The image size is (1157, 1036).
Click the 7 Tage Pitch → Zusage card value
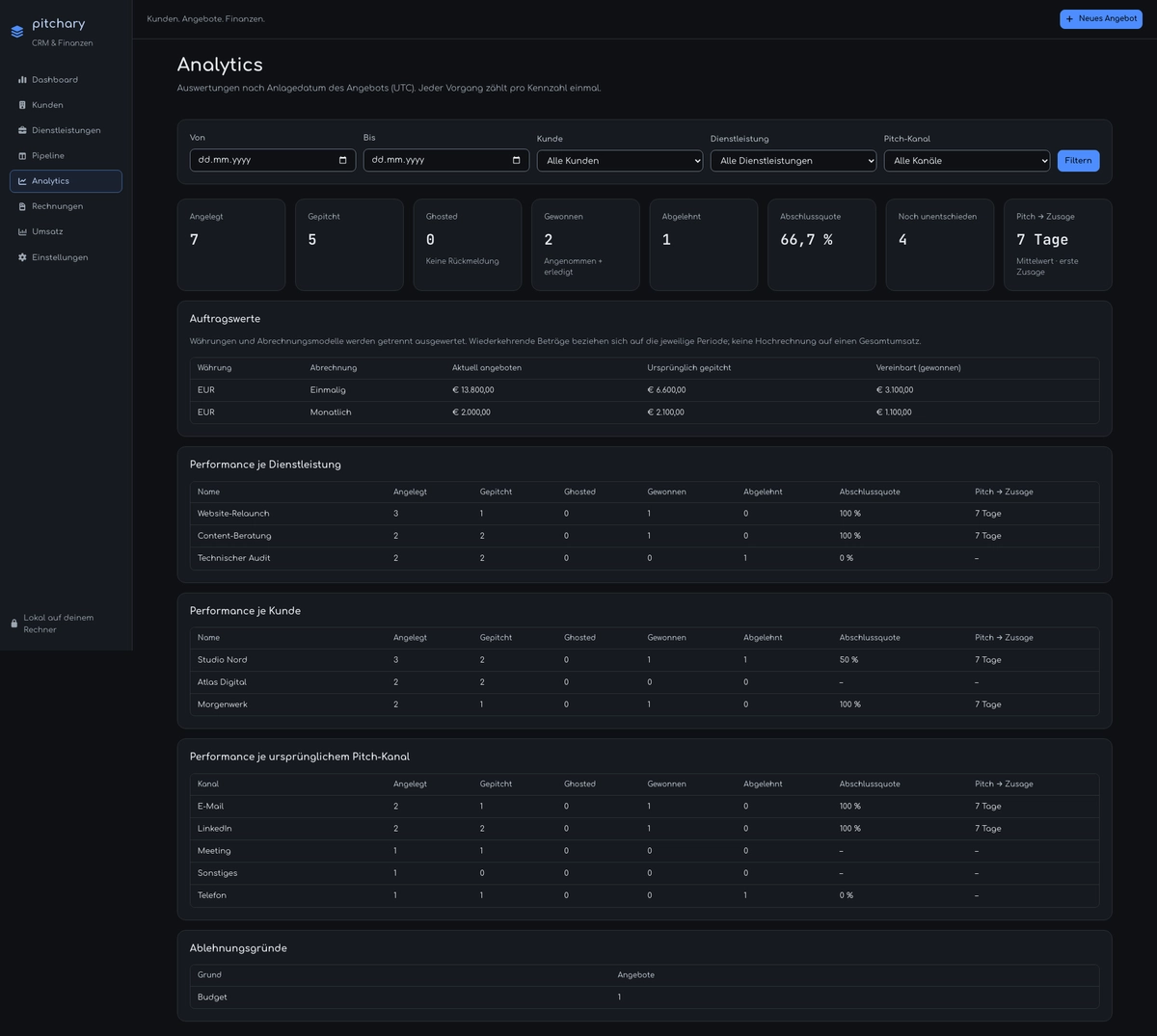coord(1042,239)
